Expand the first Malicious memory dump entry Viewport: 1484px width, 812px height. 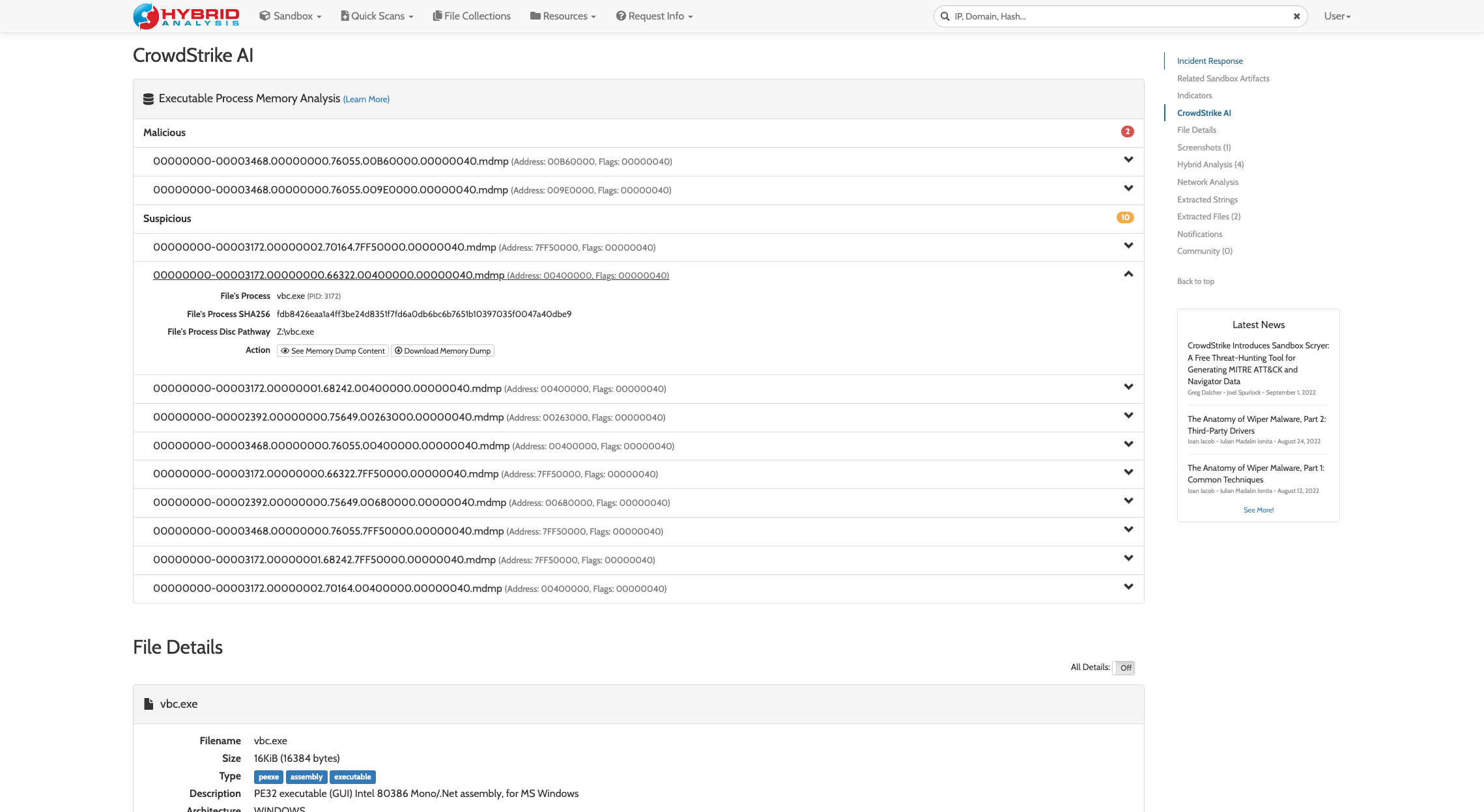(x=1128, y=160)
